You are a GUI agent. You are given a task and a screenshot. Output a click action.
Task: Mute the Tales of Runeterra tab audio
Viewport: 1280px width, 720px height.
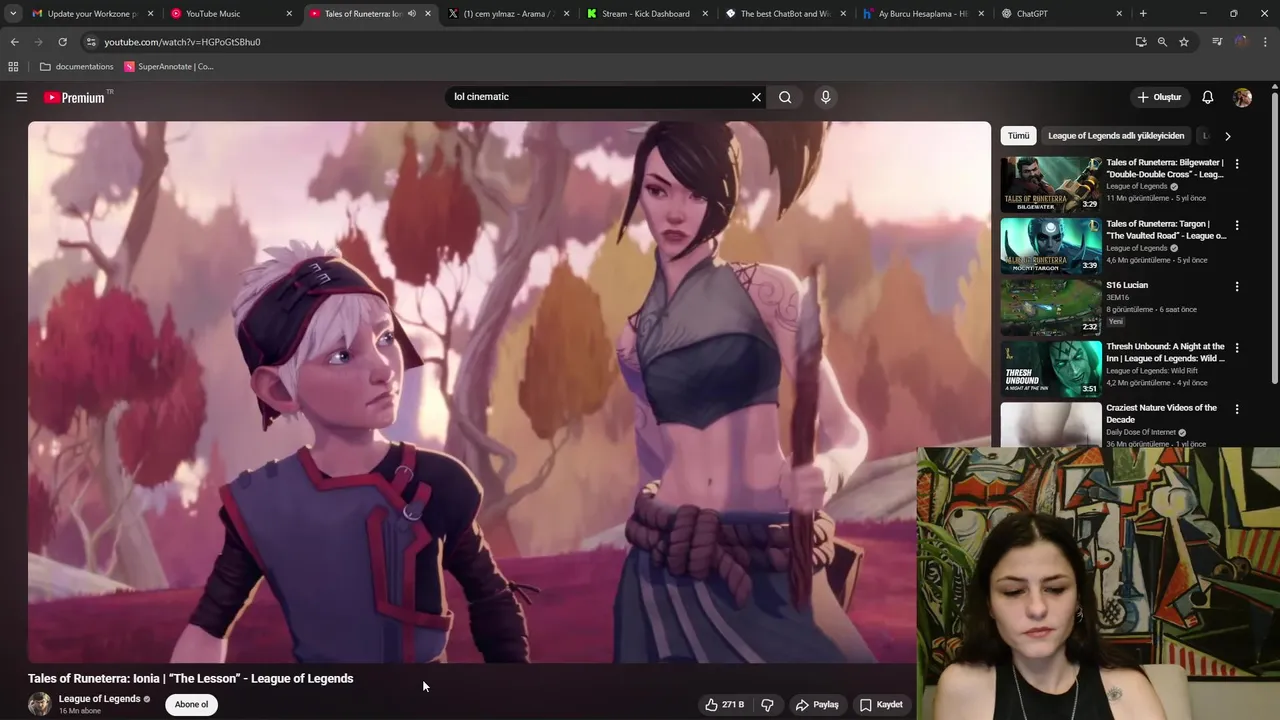click(x=412, y=14)
